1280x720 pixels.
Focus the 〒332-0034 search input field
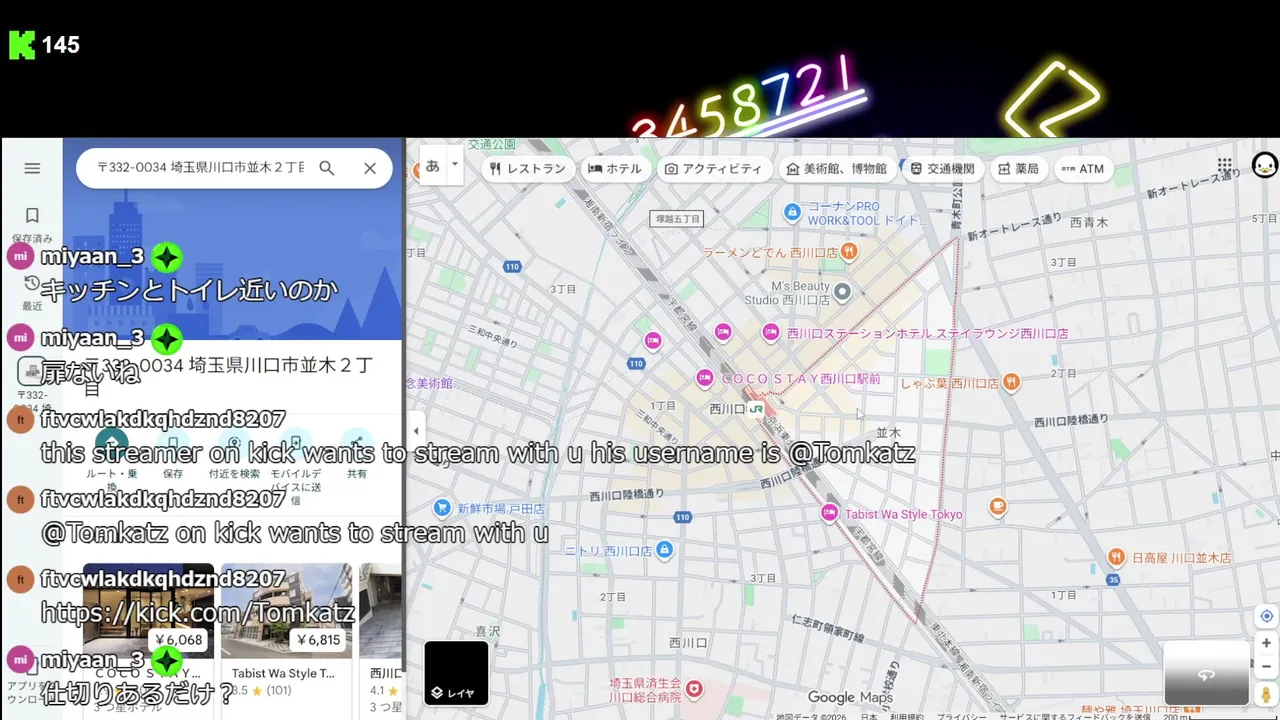(200, 168)
